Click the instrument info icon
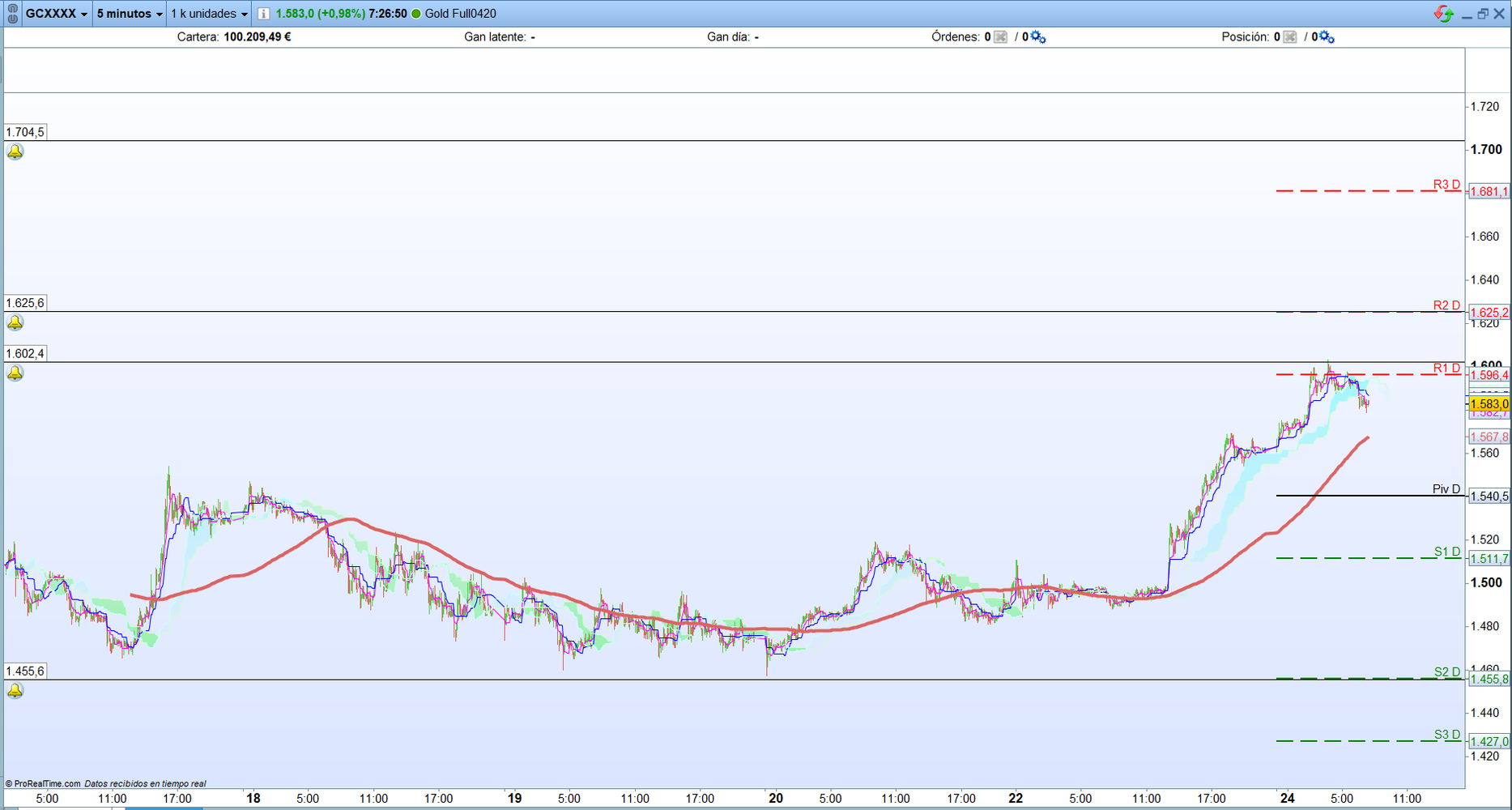1512x810 pixels. coord(263,14)
